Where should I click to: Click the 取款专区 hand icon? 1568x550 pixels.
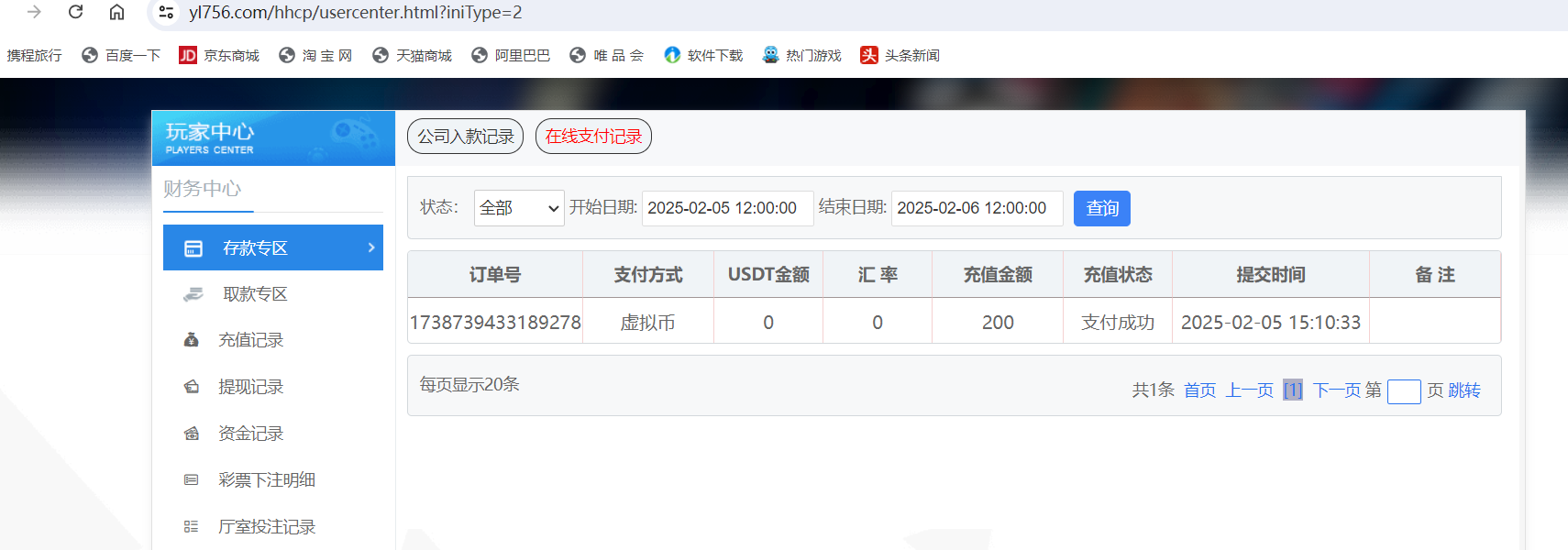tap(193, 294)
